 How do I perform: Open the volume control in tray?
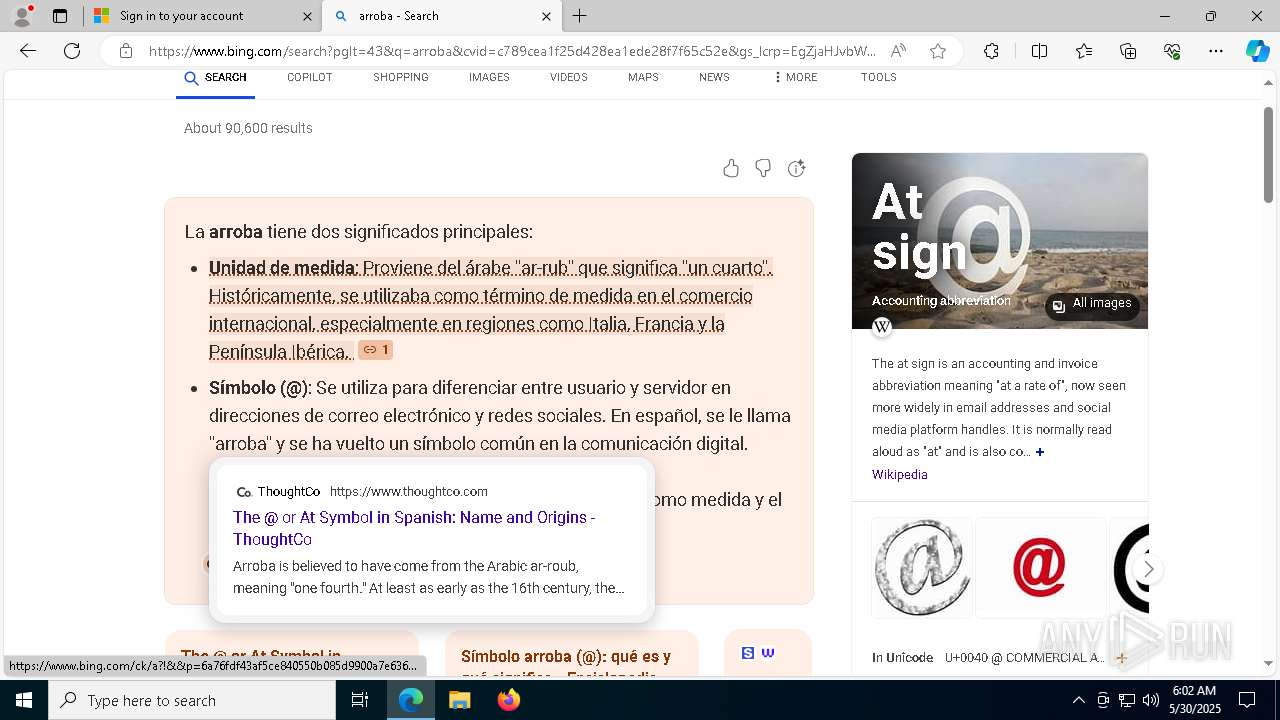(x=1151, y=700)
